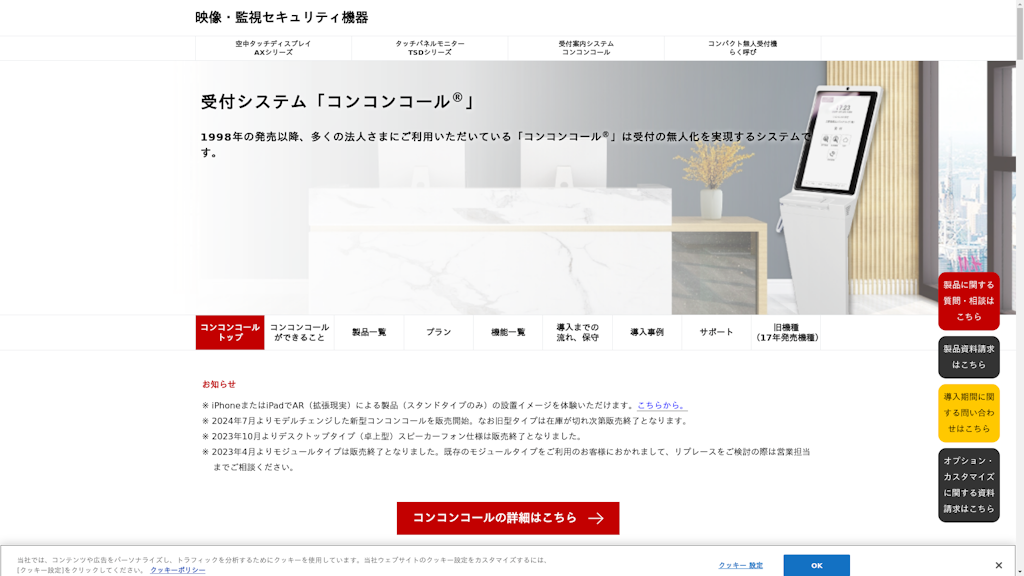Viewport: 1024px width, 576px height.
Task: Open タッチパネルモニター TSDシリーズ menu item
Action: (430, 48)
